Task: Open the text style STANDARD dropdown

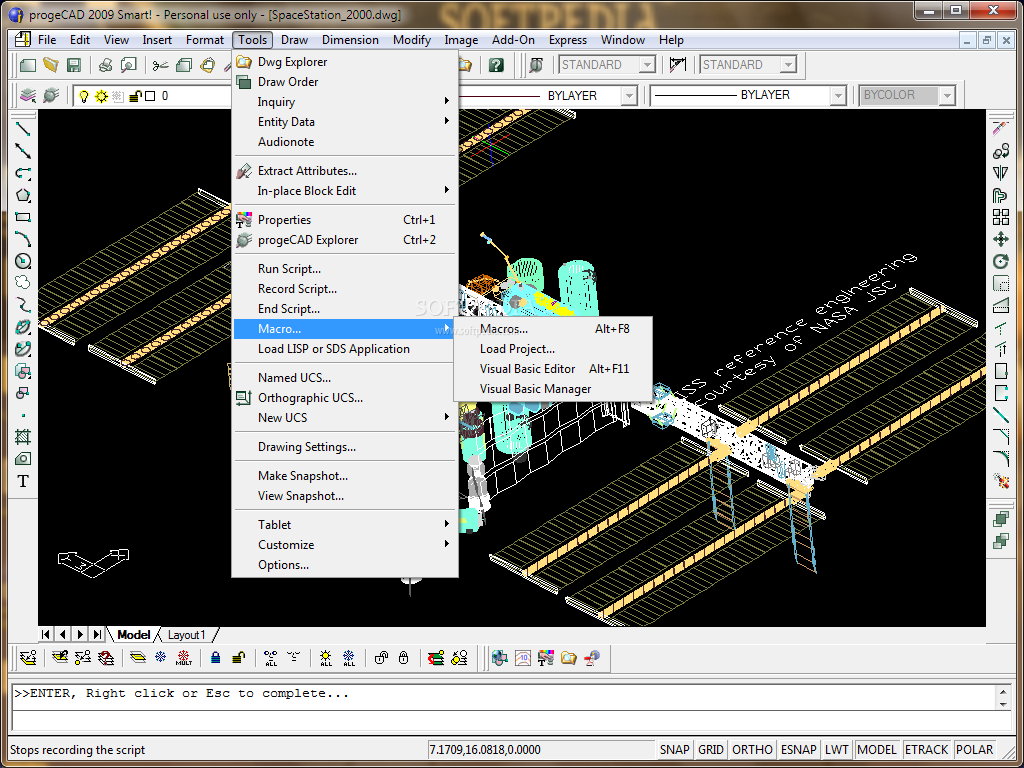Action: click(x=647, y=65)
